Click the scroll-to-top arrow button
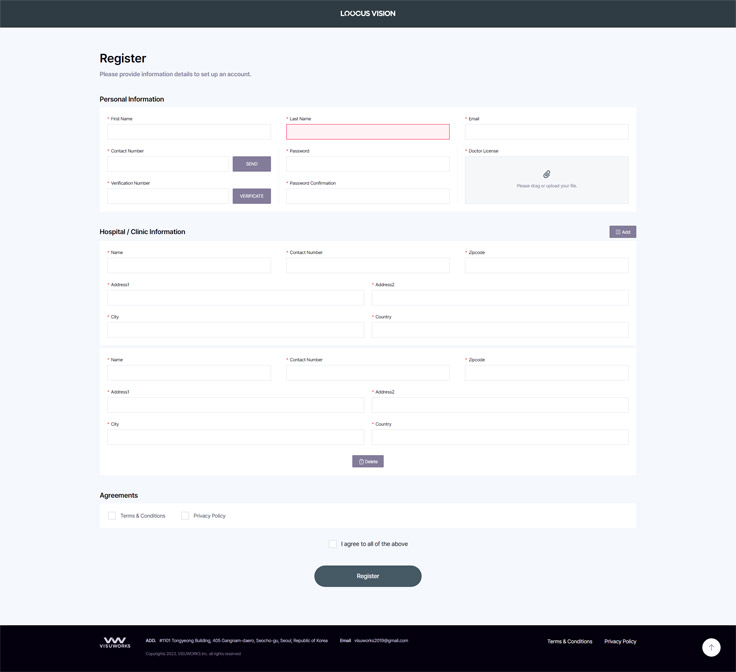 pyautogui.click(x=711, y=647)
